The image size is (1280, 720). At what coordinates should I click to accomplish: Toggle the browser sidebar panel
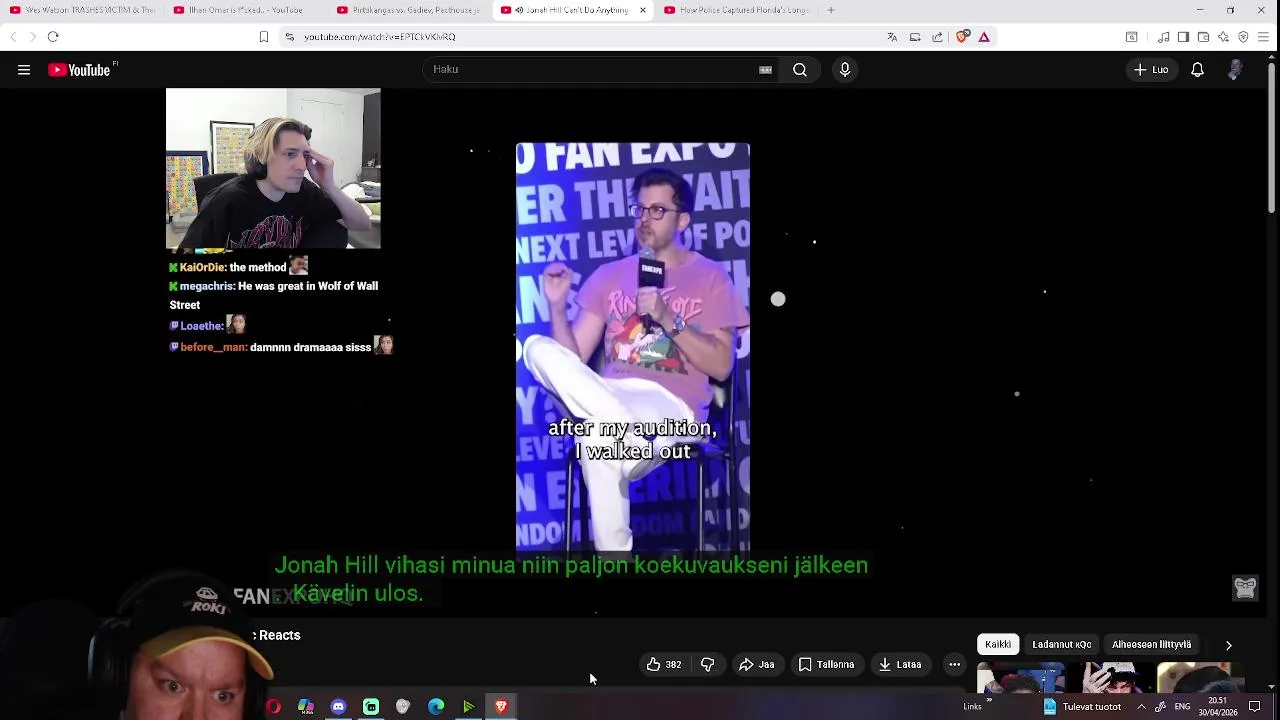[x=1183, y=37]
